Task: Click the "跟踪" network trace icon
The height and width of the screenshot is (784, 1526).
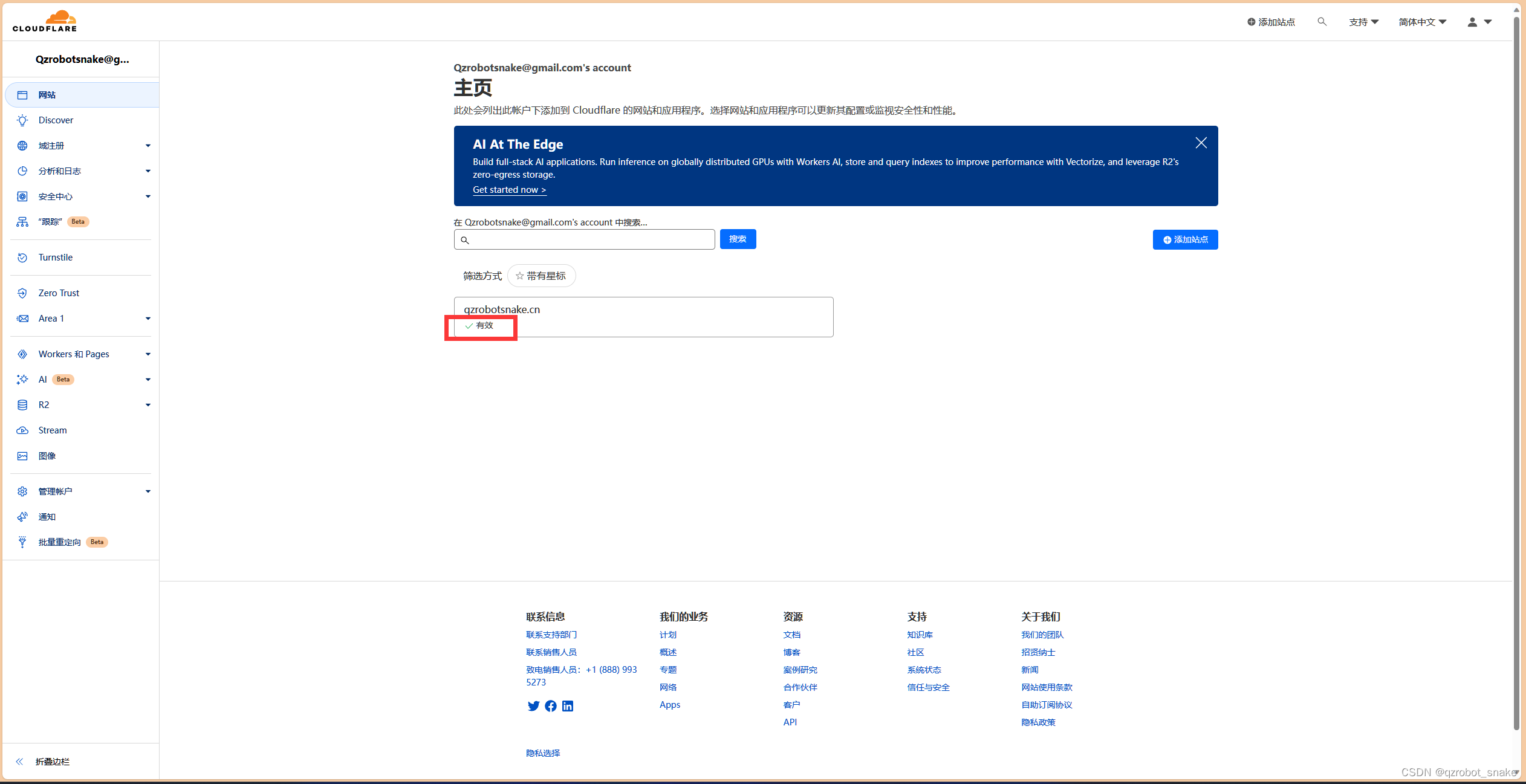Action: click(x=22, y=222)
